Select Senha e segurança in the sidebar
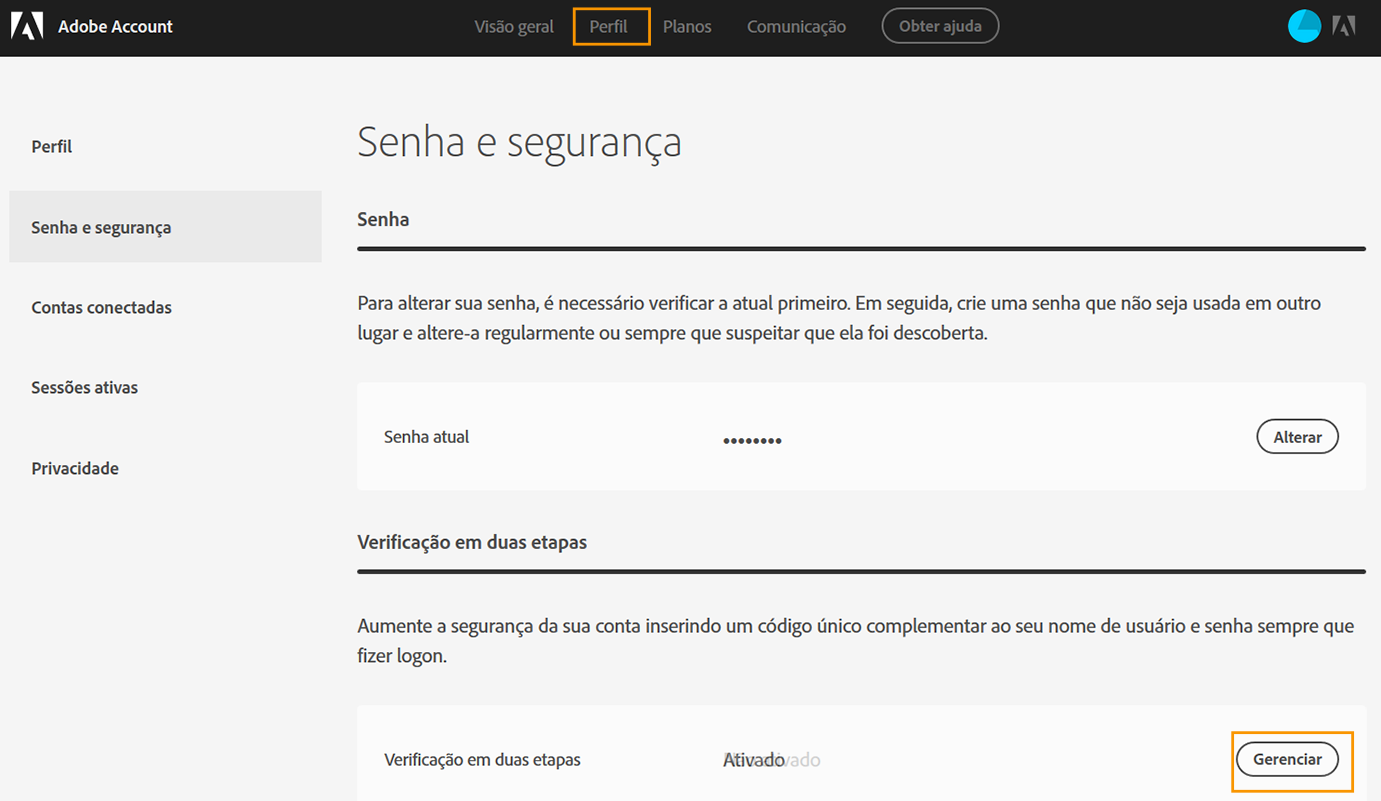Viewport: 1381px width, 801px height. tap(100, 227)
